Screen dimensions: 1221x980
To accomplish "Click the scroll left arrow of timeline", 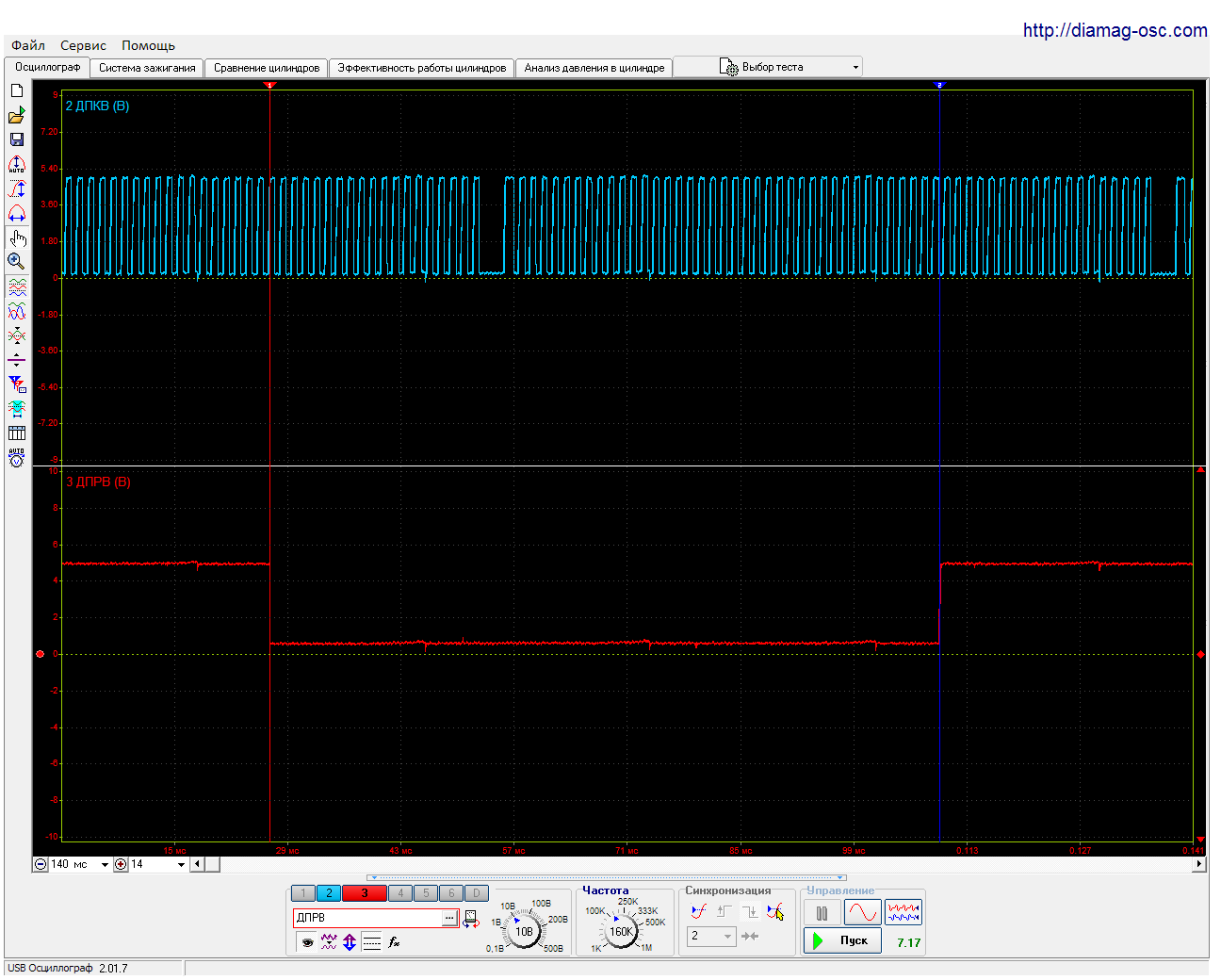I will pyautogui.click(x=197, y=864).
